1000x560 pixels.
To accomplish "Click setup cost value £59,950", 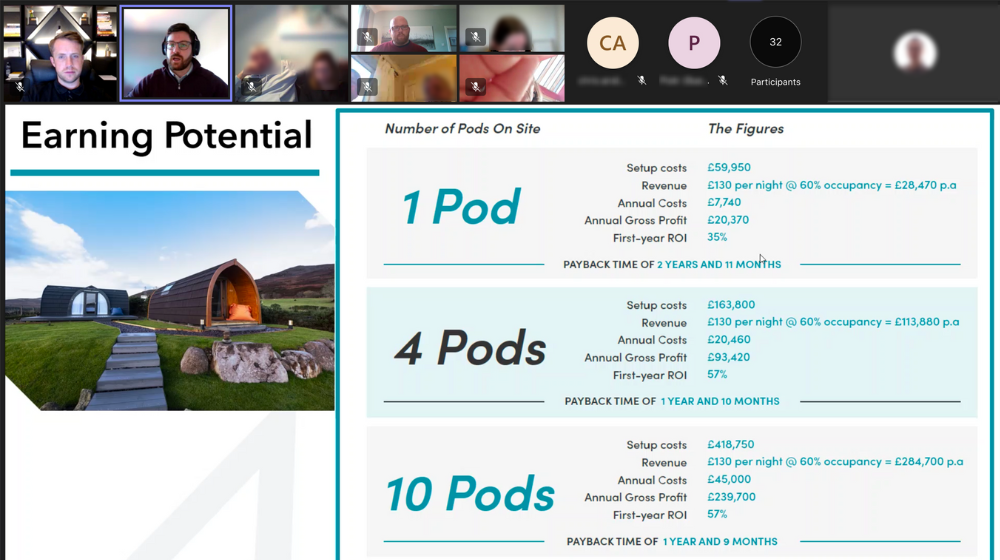I will click(729, 167).
